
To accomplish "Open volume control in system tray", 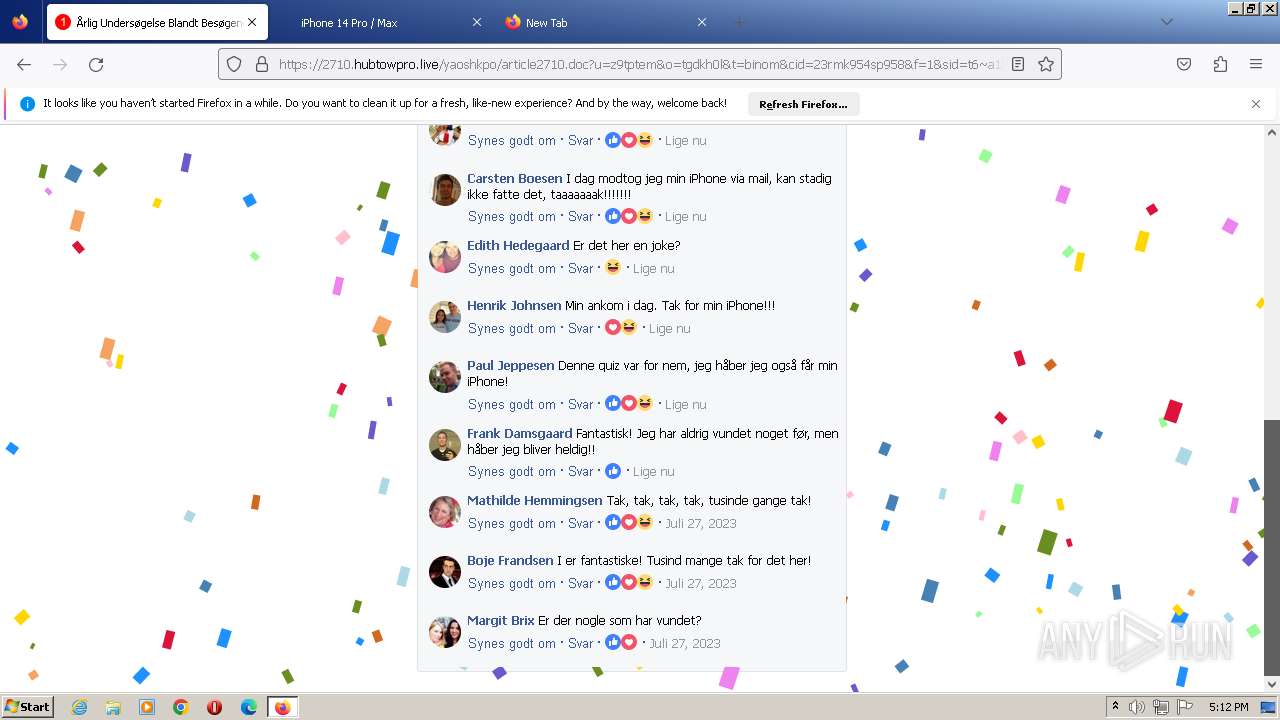I will click(1137, 707).
